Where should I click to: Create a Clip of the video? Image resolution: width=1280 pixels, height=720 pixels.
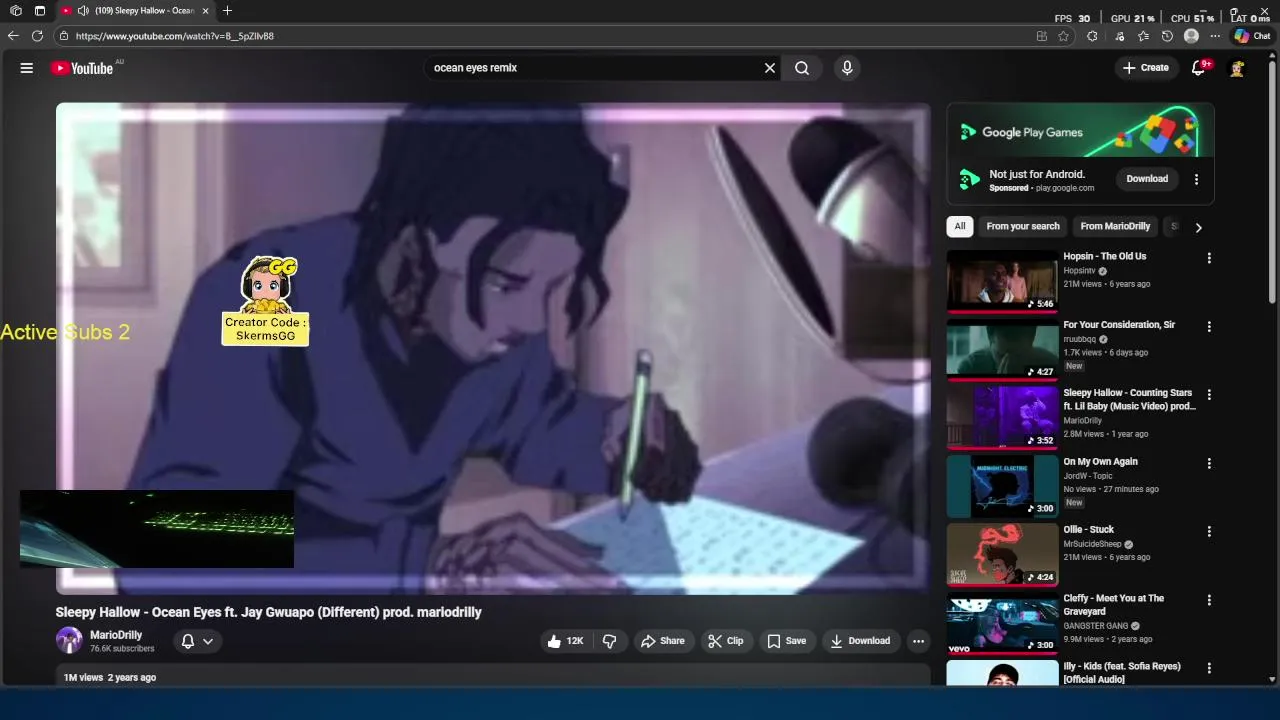tap(726, 641)
